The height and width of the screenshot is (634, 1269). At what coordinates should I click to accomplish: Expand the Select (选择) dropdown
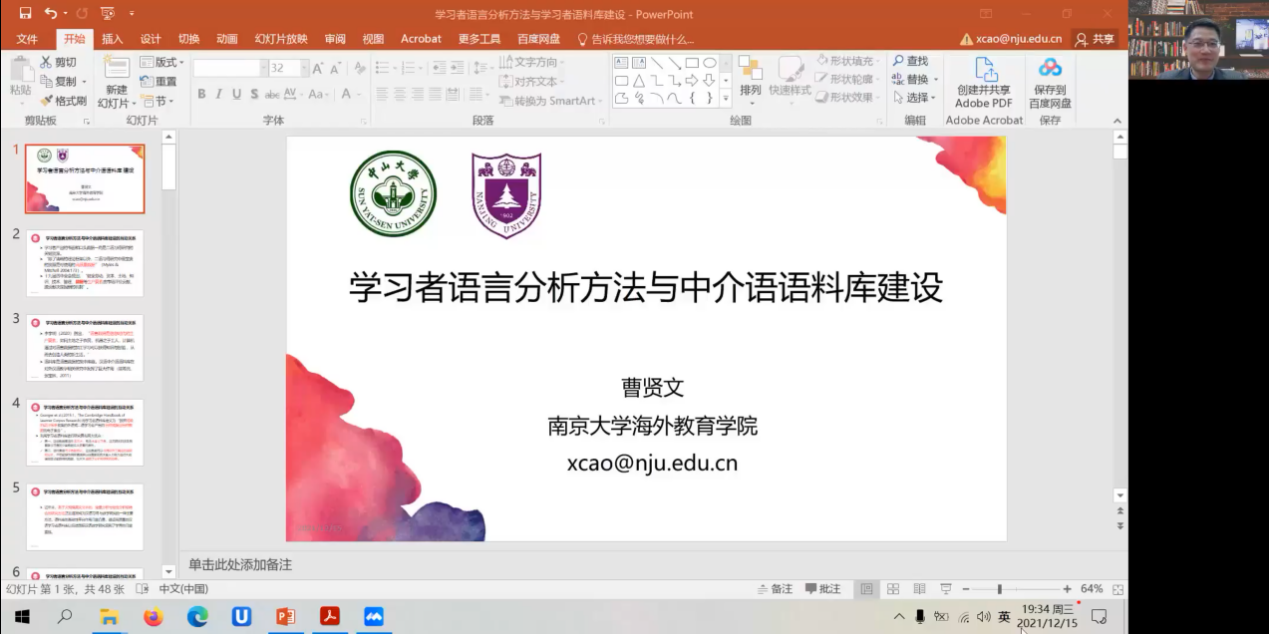pyautogui.click(x=921, y=98)
